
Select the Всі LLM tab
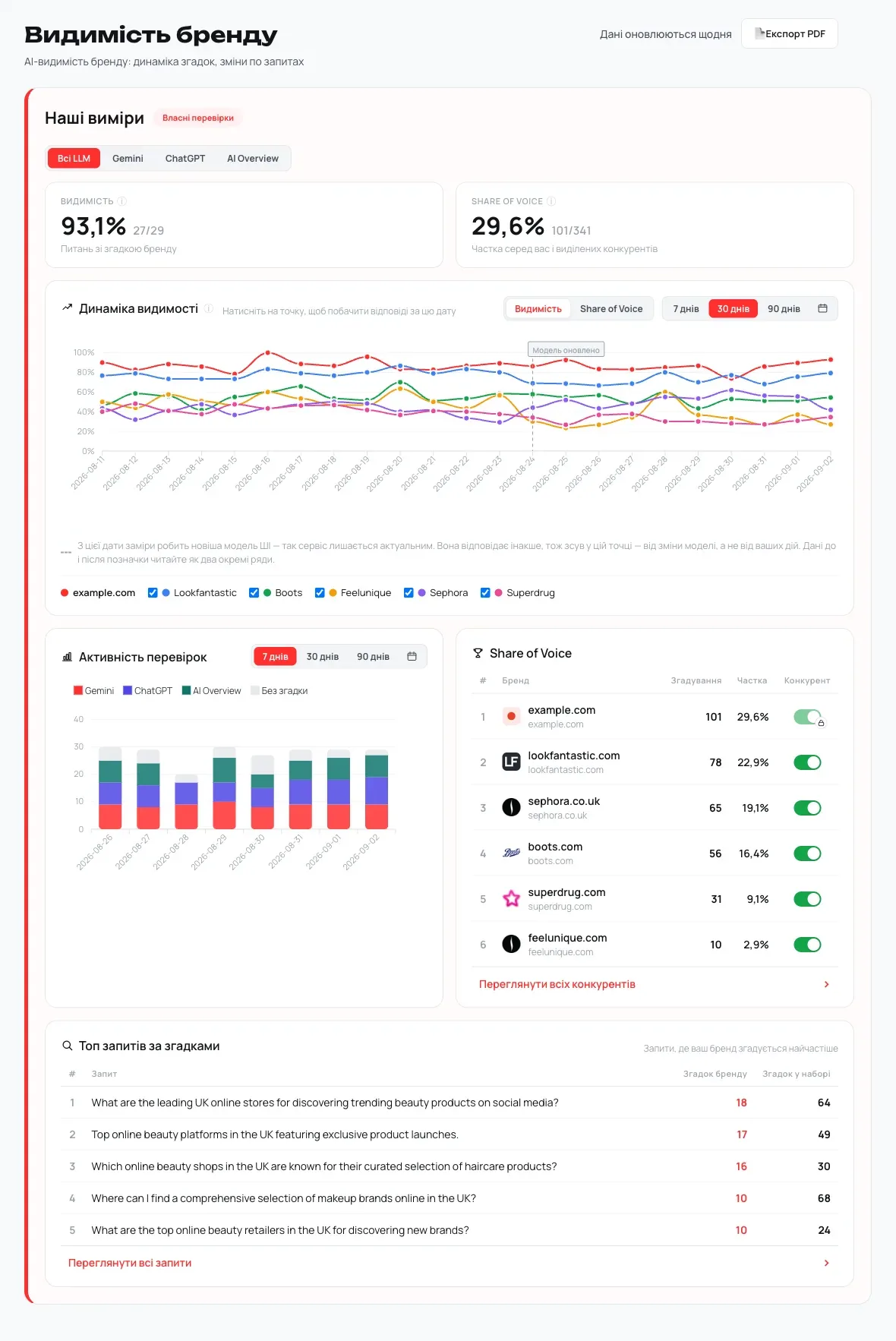pos(74,159)
